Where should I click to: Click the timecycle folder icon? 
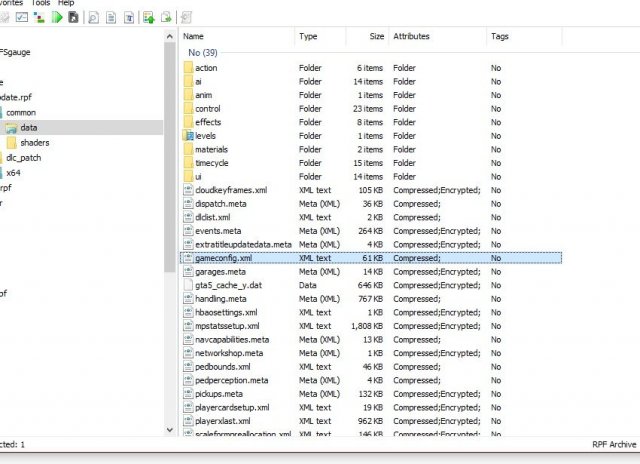(x=188, y=163)
